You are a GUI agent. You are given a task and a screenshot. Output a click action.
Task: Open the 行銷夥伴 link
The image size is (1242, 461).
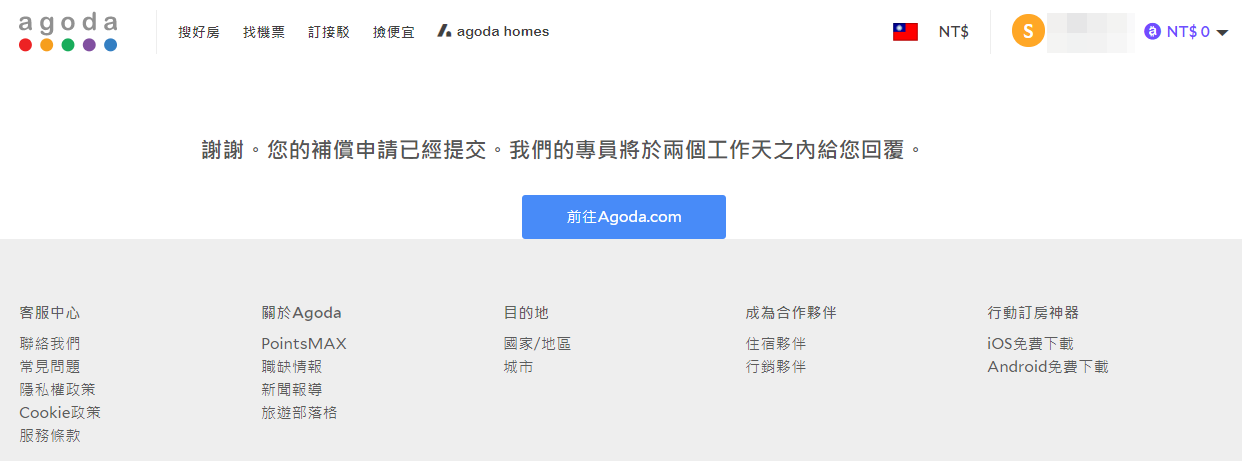pos(776,367)
